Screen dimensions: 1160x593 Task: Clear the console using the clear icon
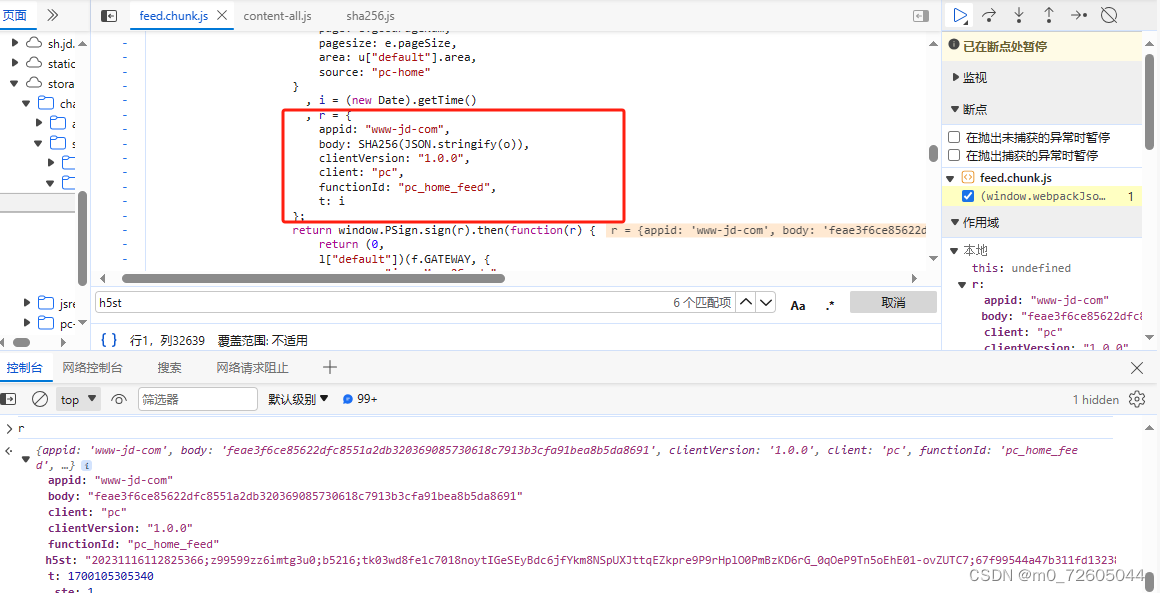click(x=40, y=398)
